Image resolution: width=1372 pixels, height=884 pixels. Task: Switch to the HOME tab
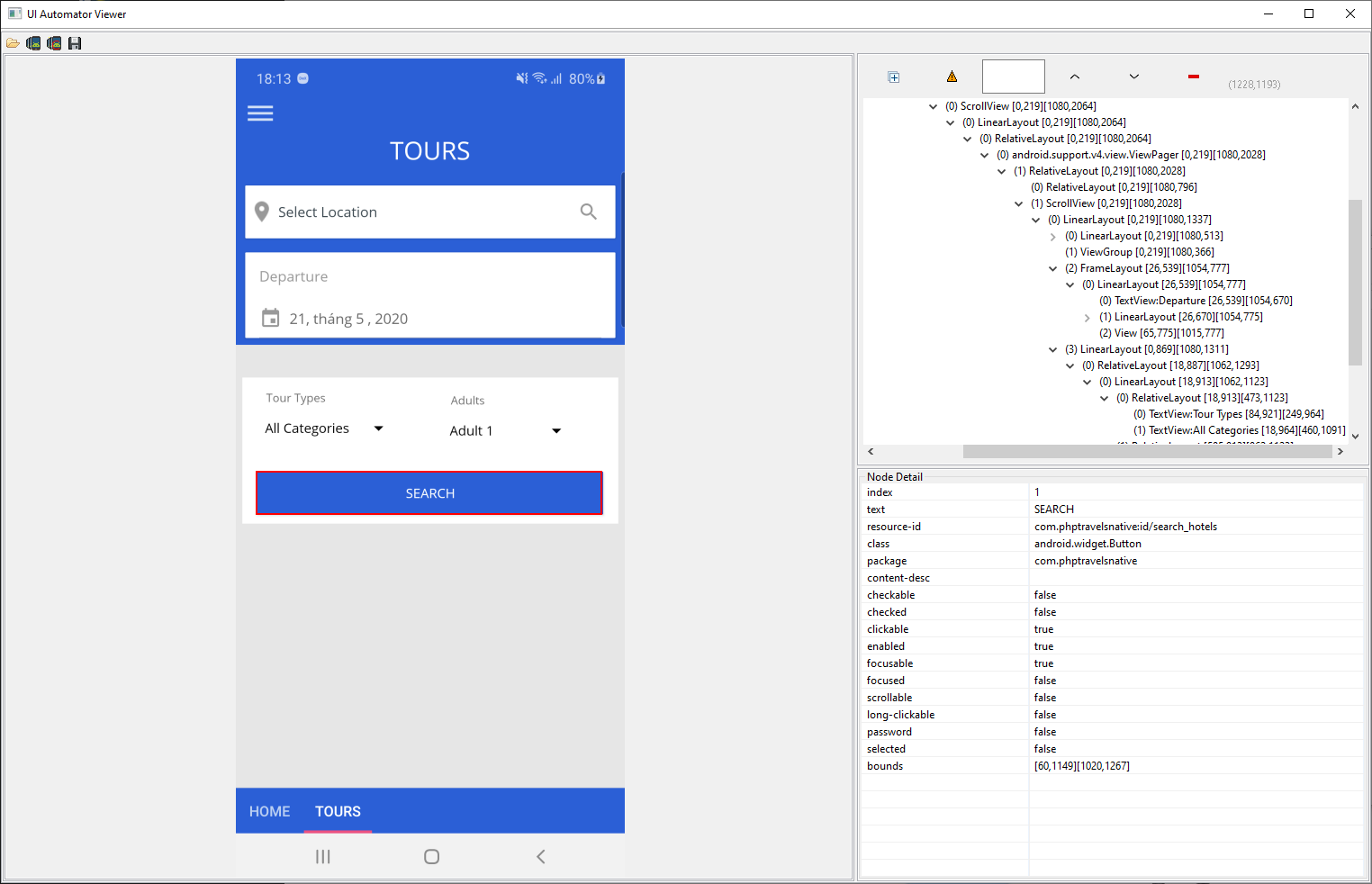pos(270,811)
